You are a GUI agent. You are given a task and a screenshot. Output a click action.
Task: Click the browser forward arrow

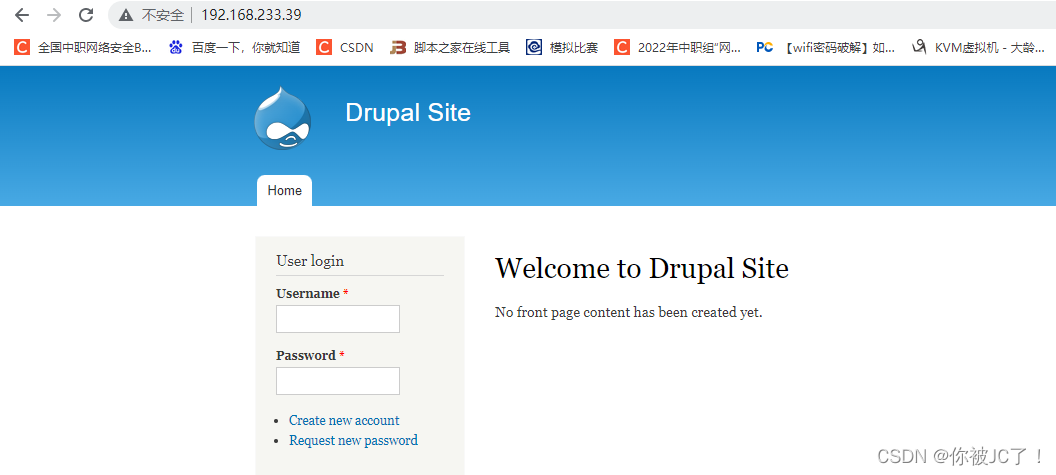(x=54, y=15)
